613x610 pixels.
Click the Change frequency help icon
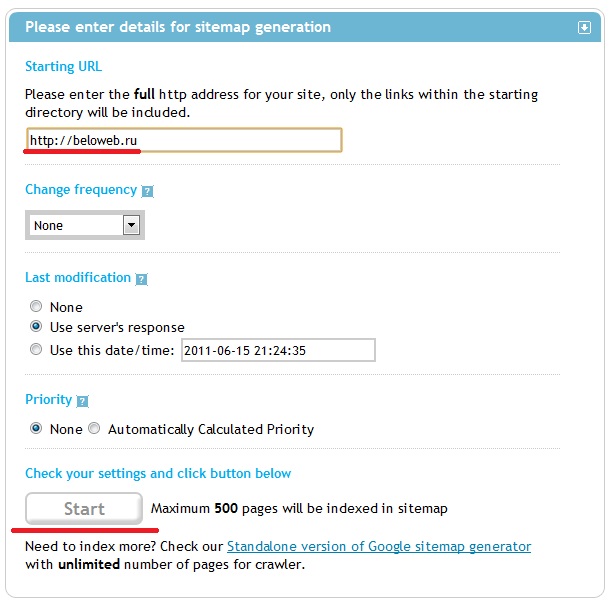(147, 190)
